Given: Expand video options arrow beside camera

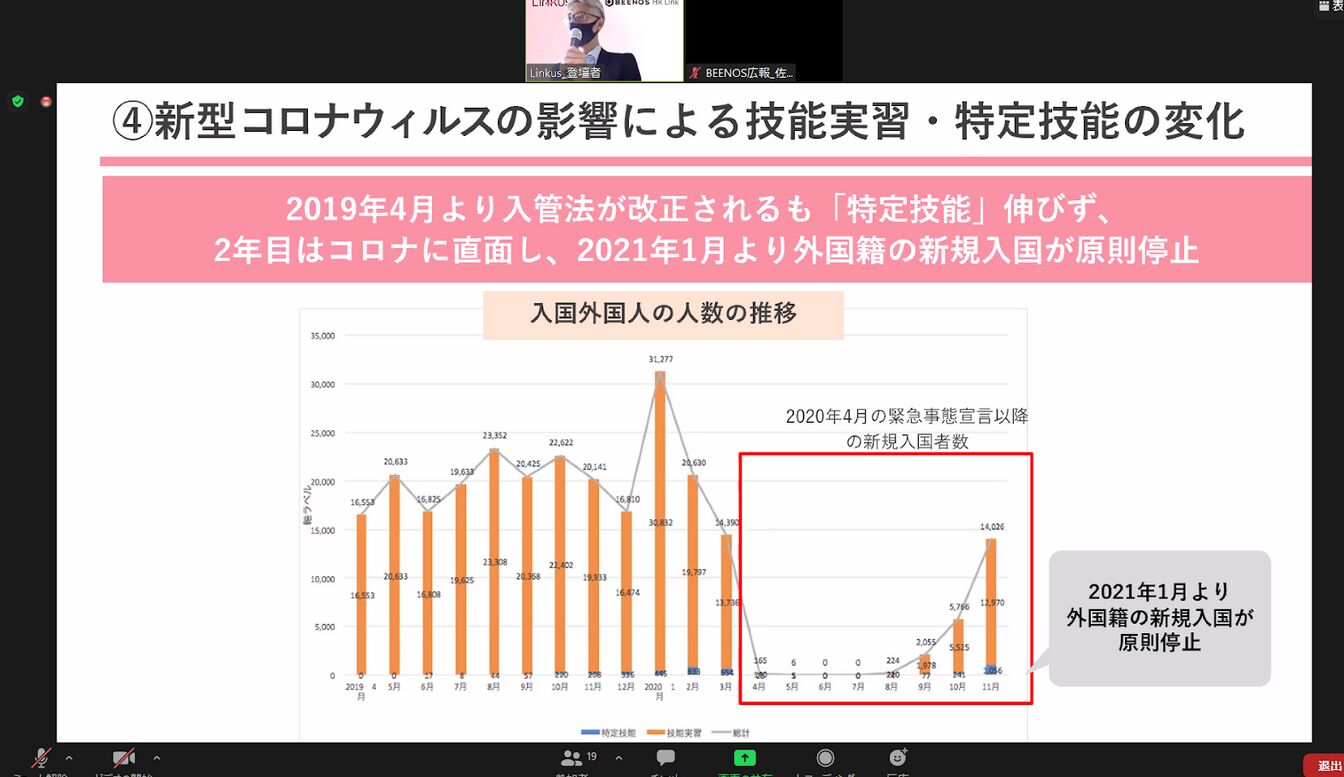Looking at the screenshot, I should pyautogui.click(x=156, y=758).
